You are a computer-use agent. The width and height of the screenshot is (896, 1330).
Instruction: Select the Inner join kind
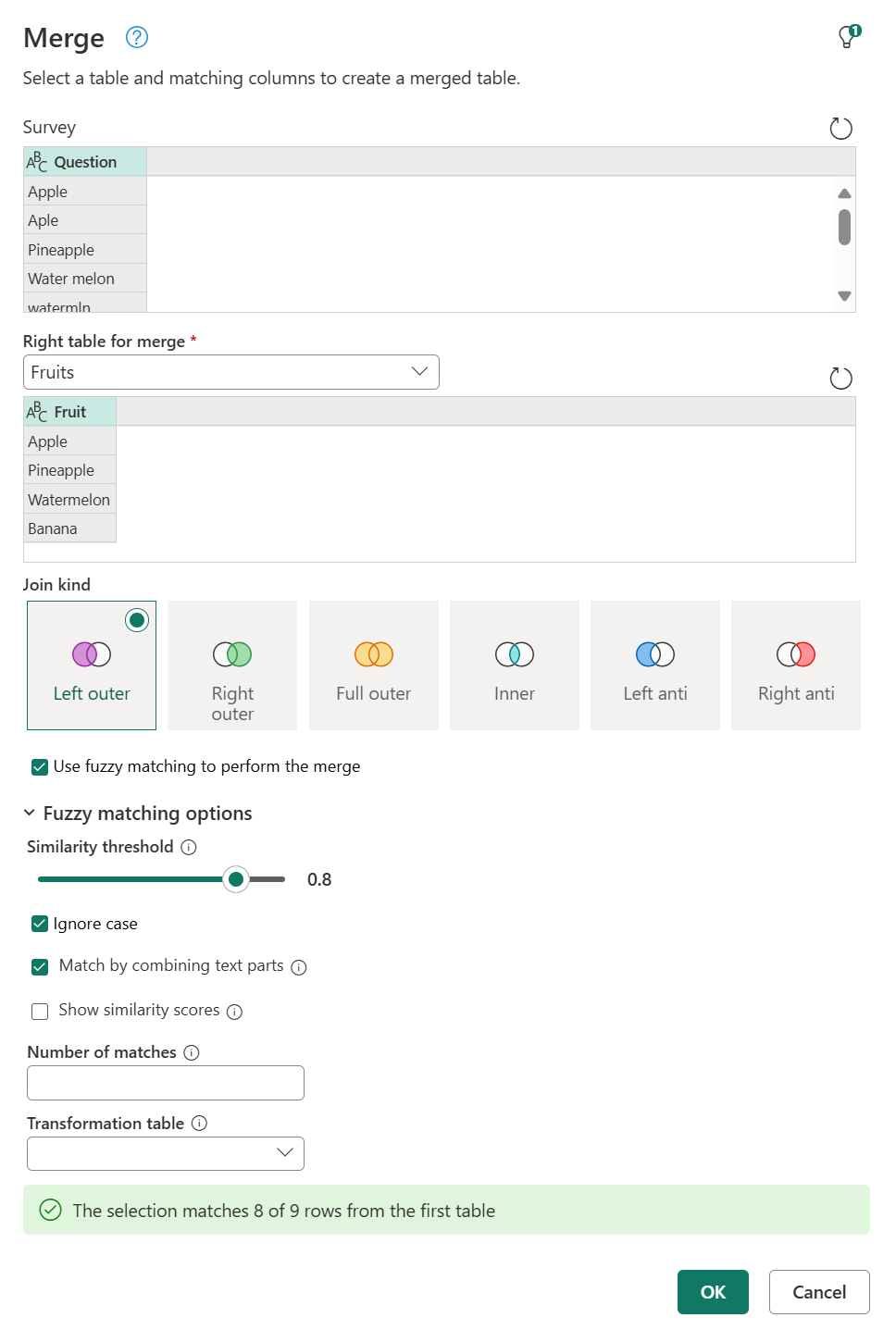coord(514,665)
